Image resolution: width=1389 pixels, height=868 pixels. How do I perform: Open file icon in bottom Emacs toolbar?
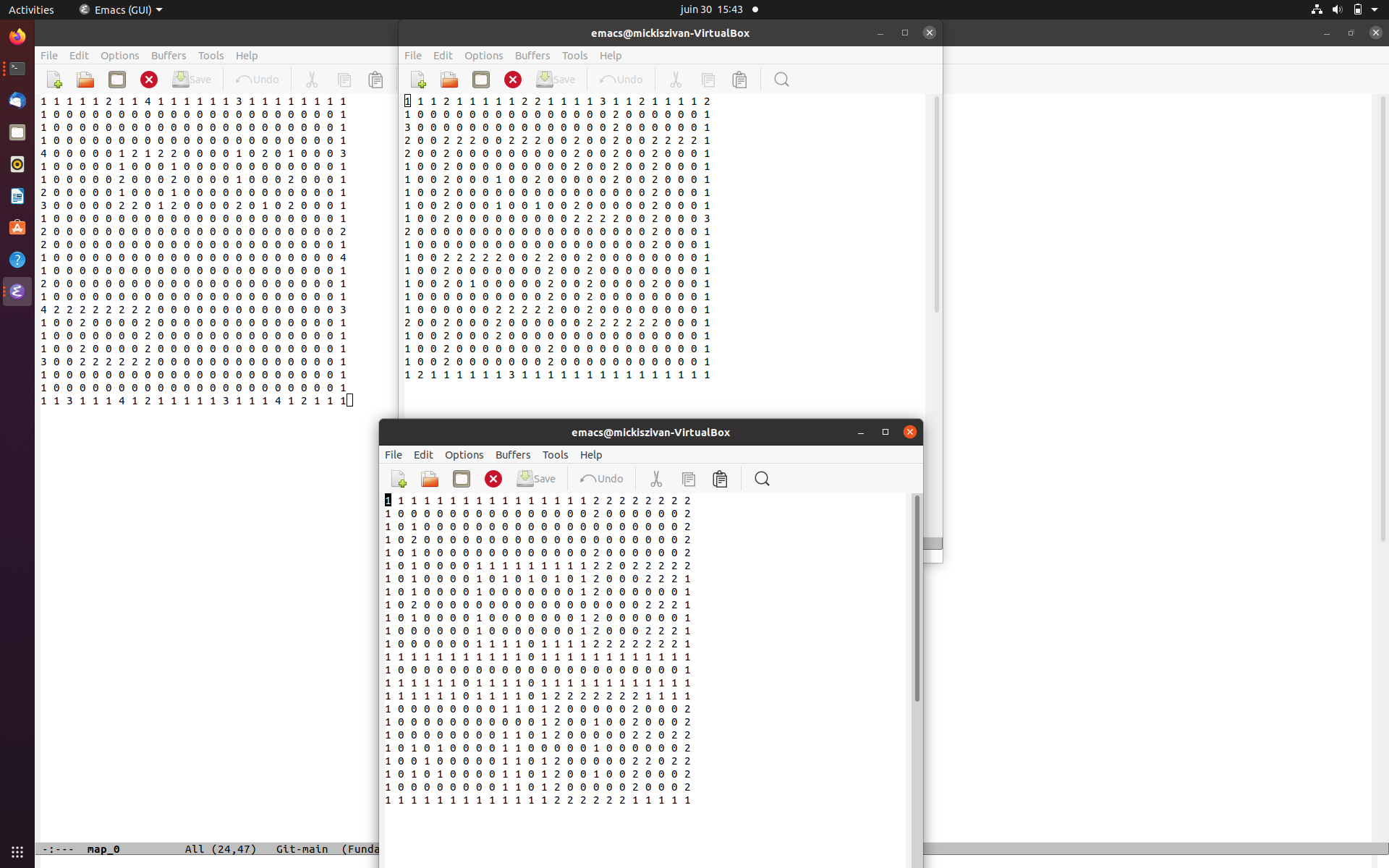pyautogui.click(x=430, y=479)
